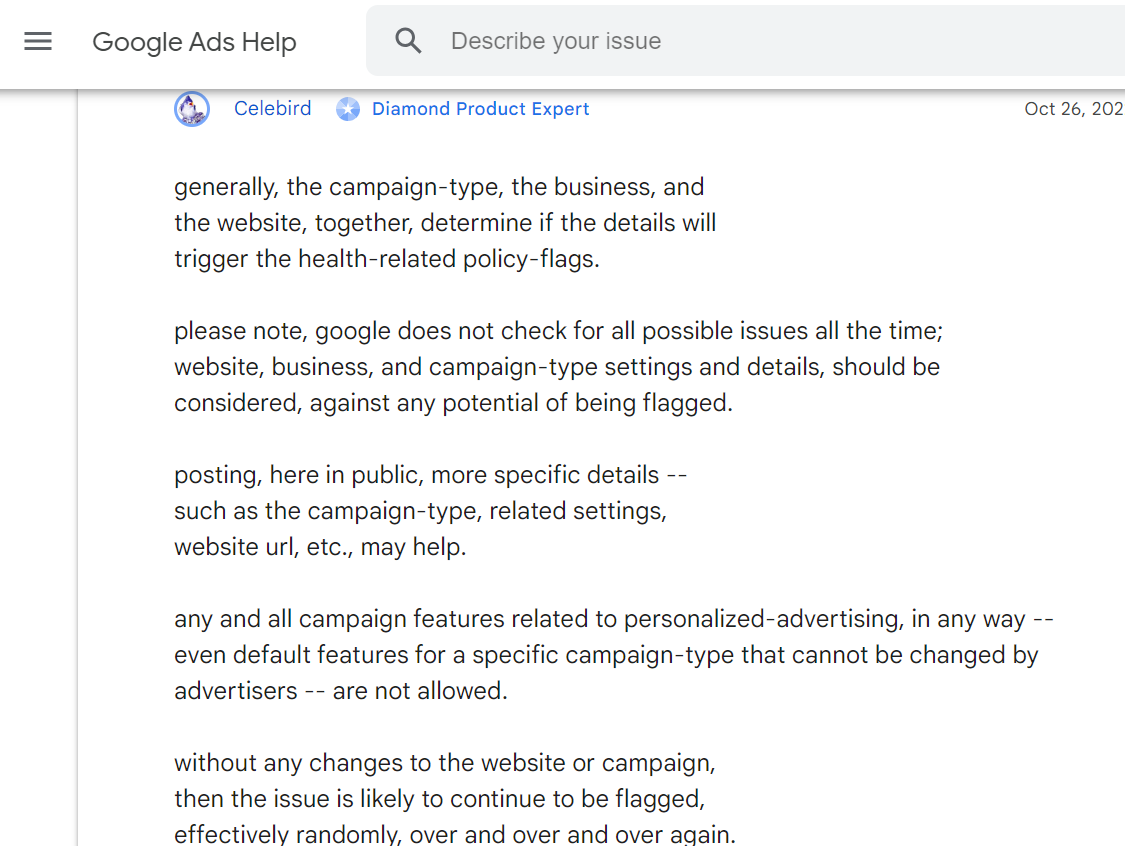Image resolution: width=1125 pixels, height=846 pixels.
Task: Click the line 'trigger the health-related policy-flags.'
Action: [387, 259]
